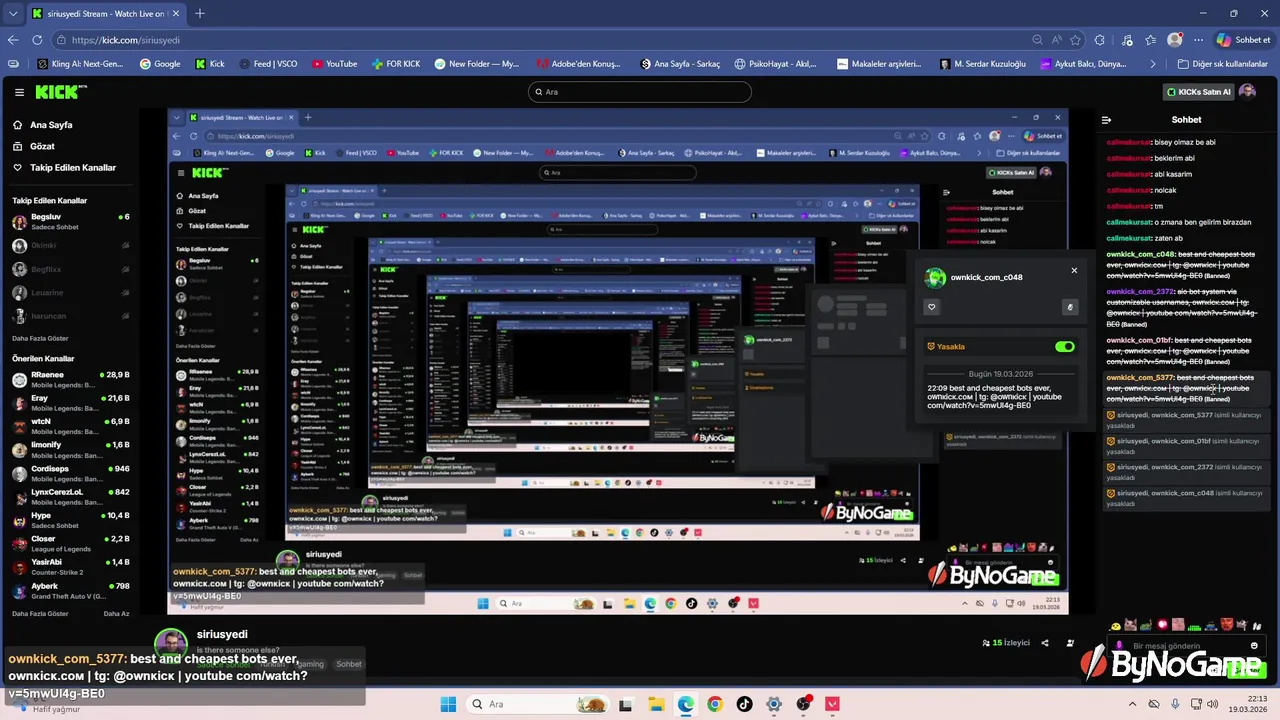Viewport: 1280px width, 720px height.
Task: Expand the bookmarks bar overflow chevron
Action: [1153, 64]
